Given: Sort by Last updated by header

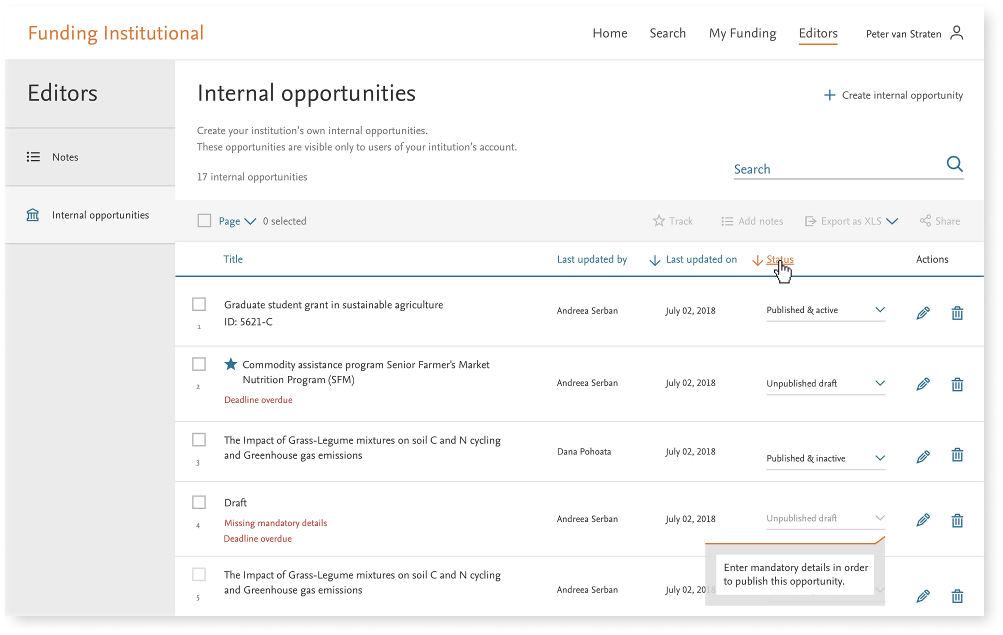Looking at the screenshot, I should click(x=592, y=259).
